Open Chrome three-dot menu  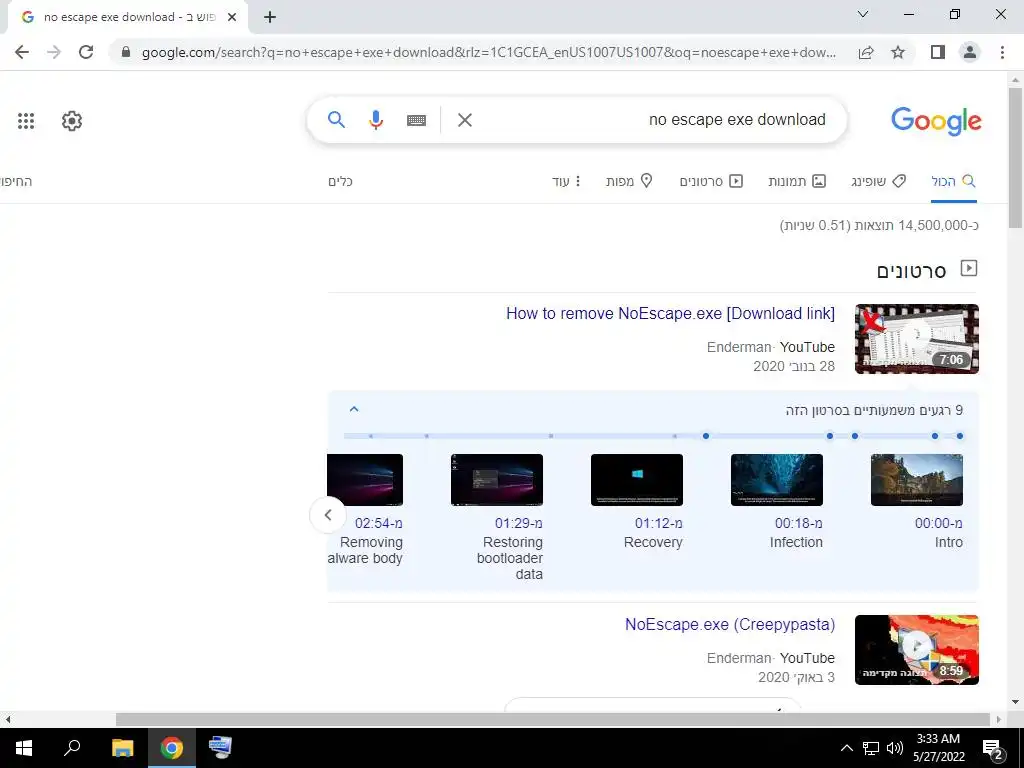[x=1002, y=52]
